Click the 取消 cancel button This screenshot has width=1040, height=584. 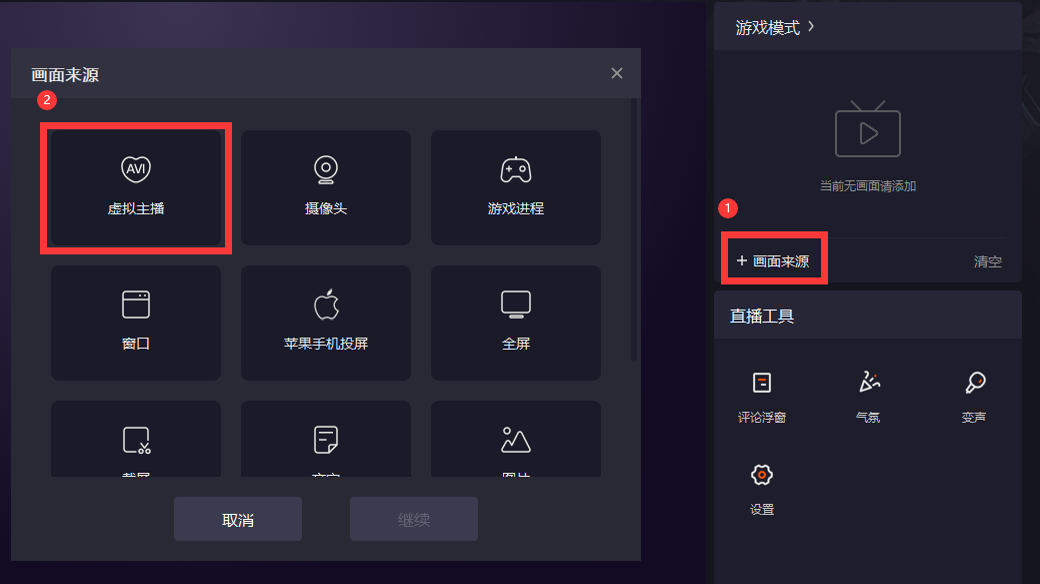[238, 519]
